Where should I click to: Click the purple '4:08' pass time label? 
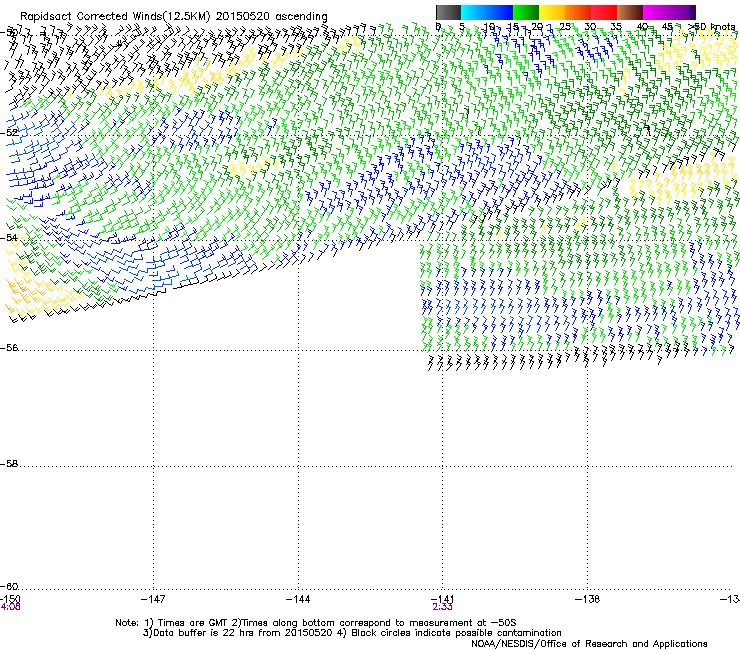coord(10,607)
